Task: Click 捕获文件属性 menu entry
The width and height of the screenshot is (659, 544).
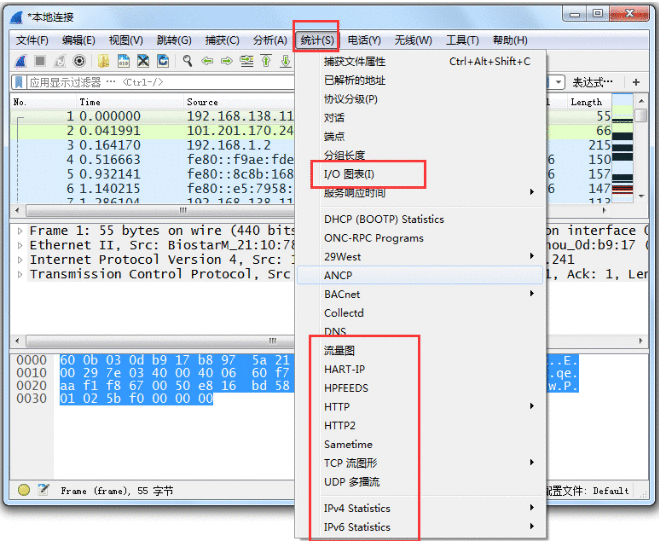Action: [x=354, y=61]
